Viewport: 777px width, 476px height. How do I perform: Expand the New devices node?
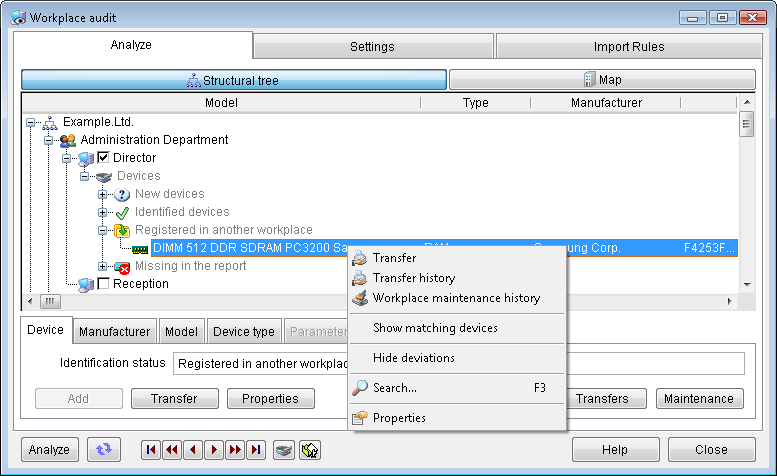pos(103,194)
